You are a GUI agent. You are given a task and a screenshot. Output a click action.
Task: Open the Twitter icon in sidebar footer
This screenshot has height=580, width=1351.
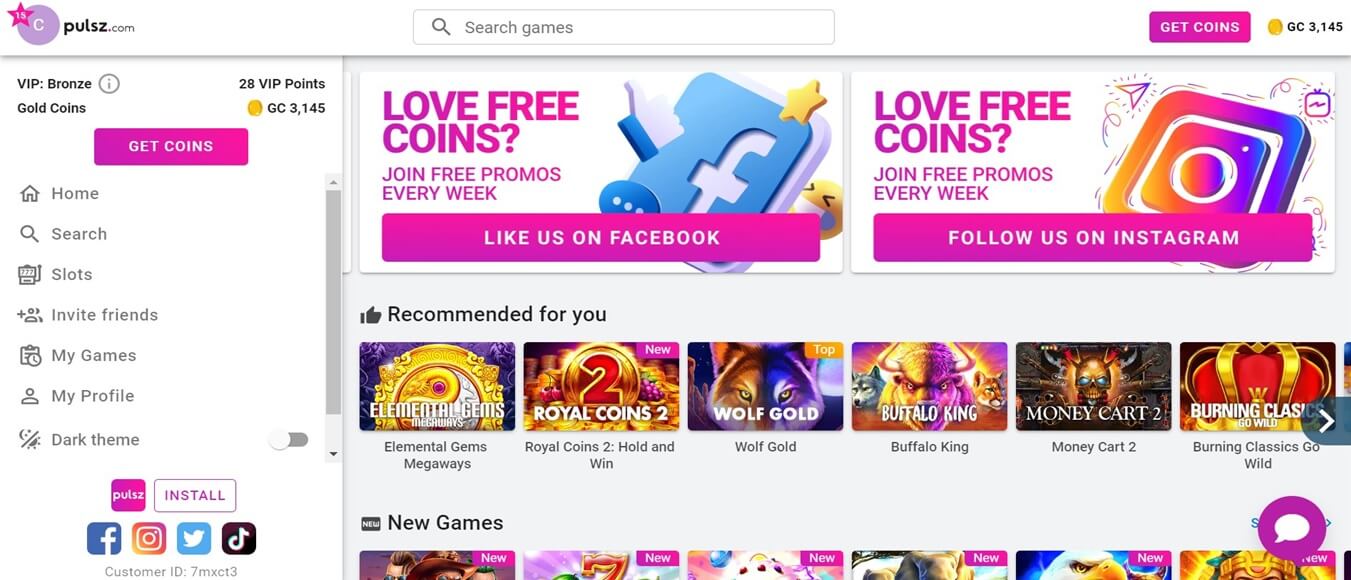(x=194, y=538)
